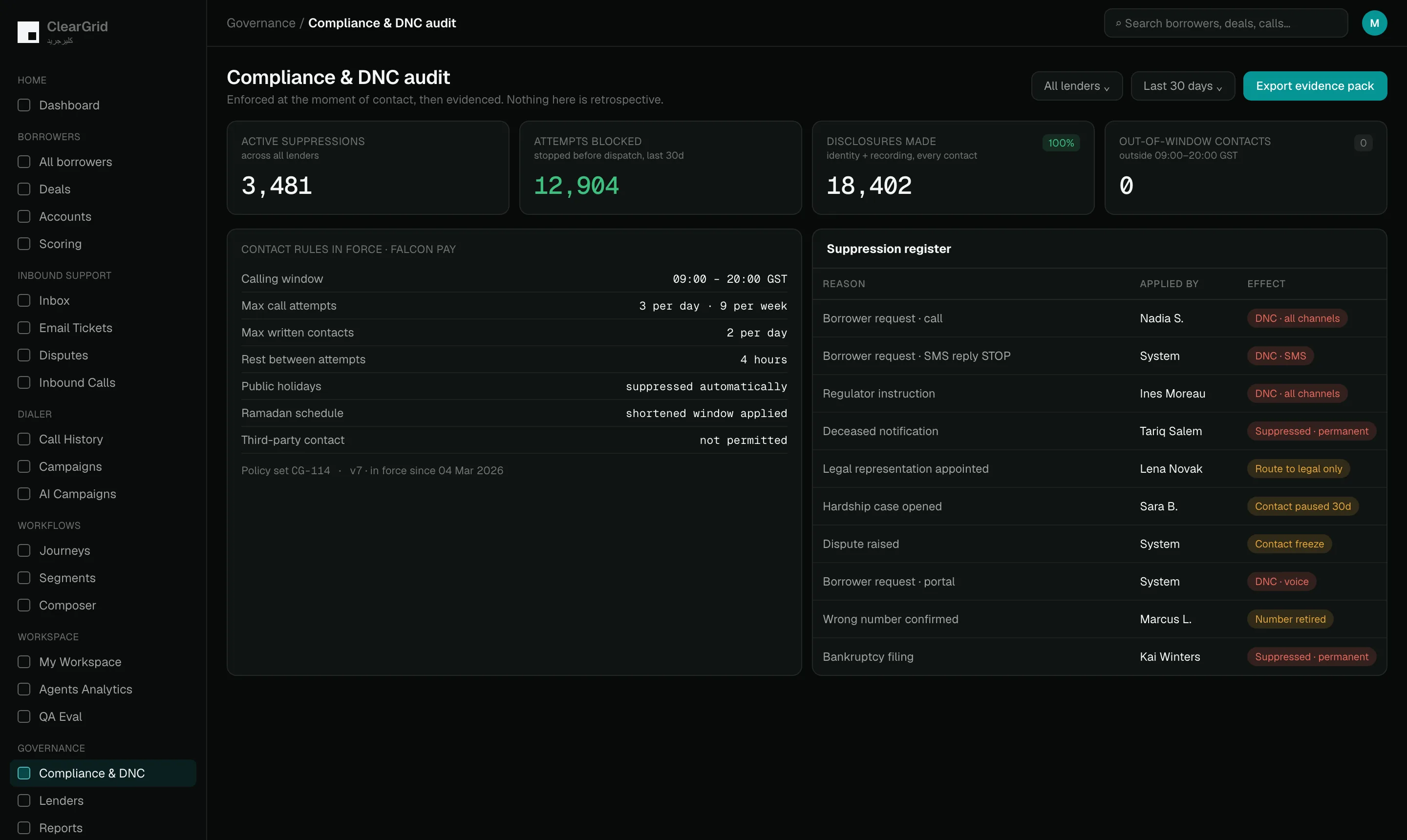Click the Compliance & DNC sidebar icon
Screen dimensions: 1407x840
24,773
